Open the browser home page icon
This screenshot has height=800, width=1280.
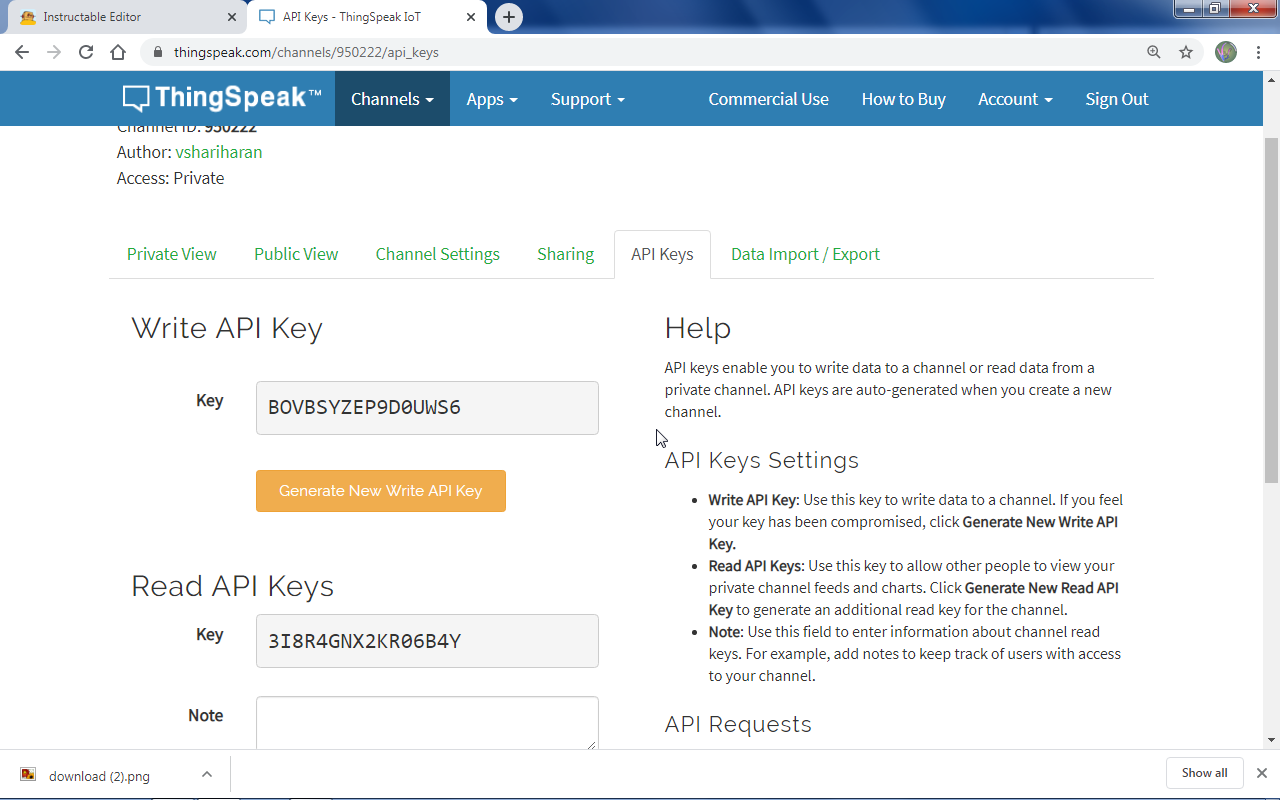point(118,52)
